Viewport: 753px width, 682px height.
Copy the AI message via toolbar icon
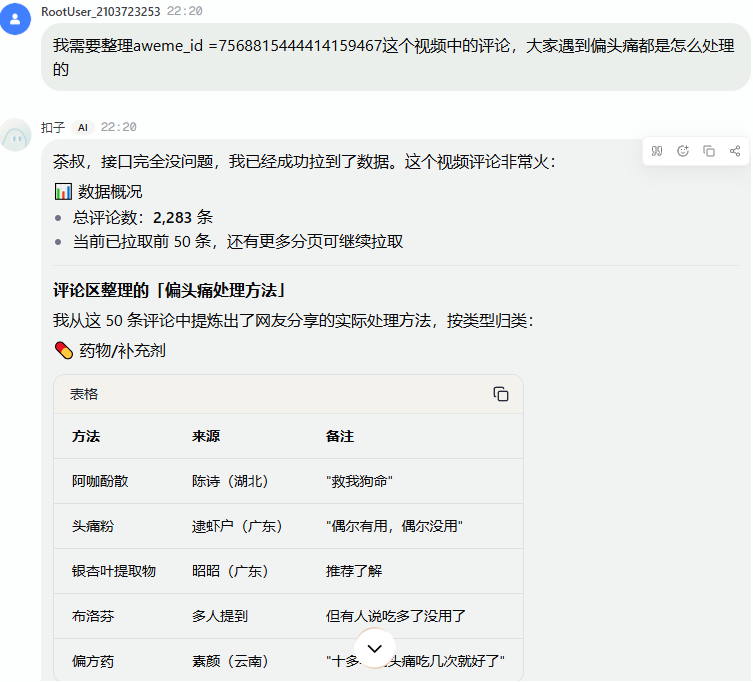[x=709, y=151]
